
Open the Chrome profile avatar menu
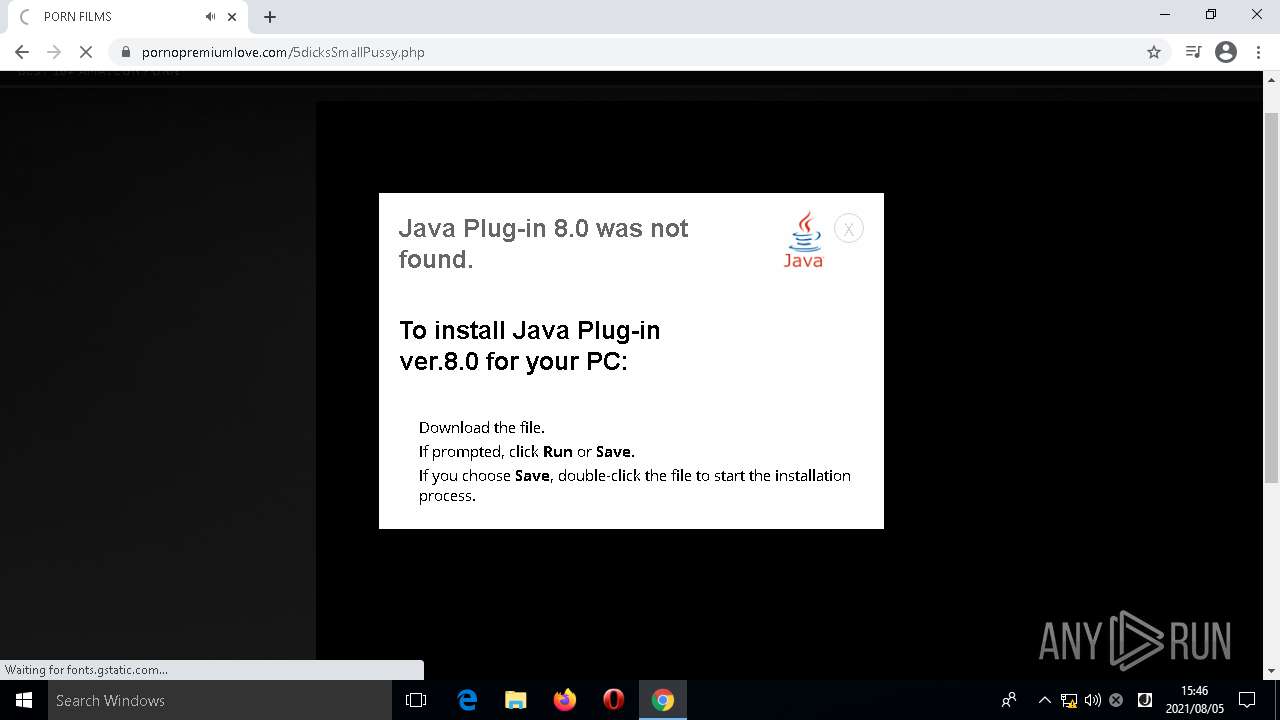point(1226,52)
